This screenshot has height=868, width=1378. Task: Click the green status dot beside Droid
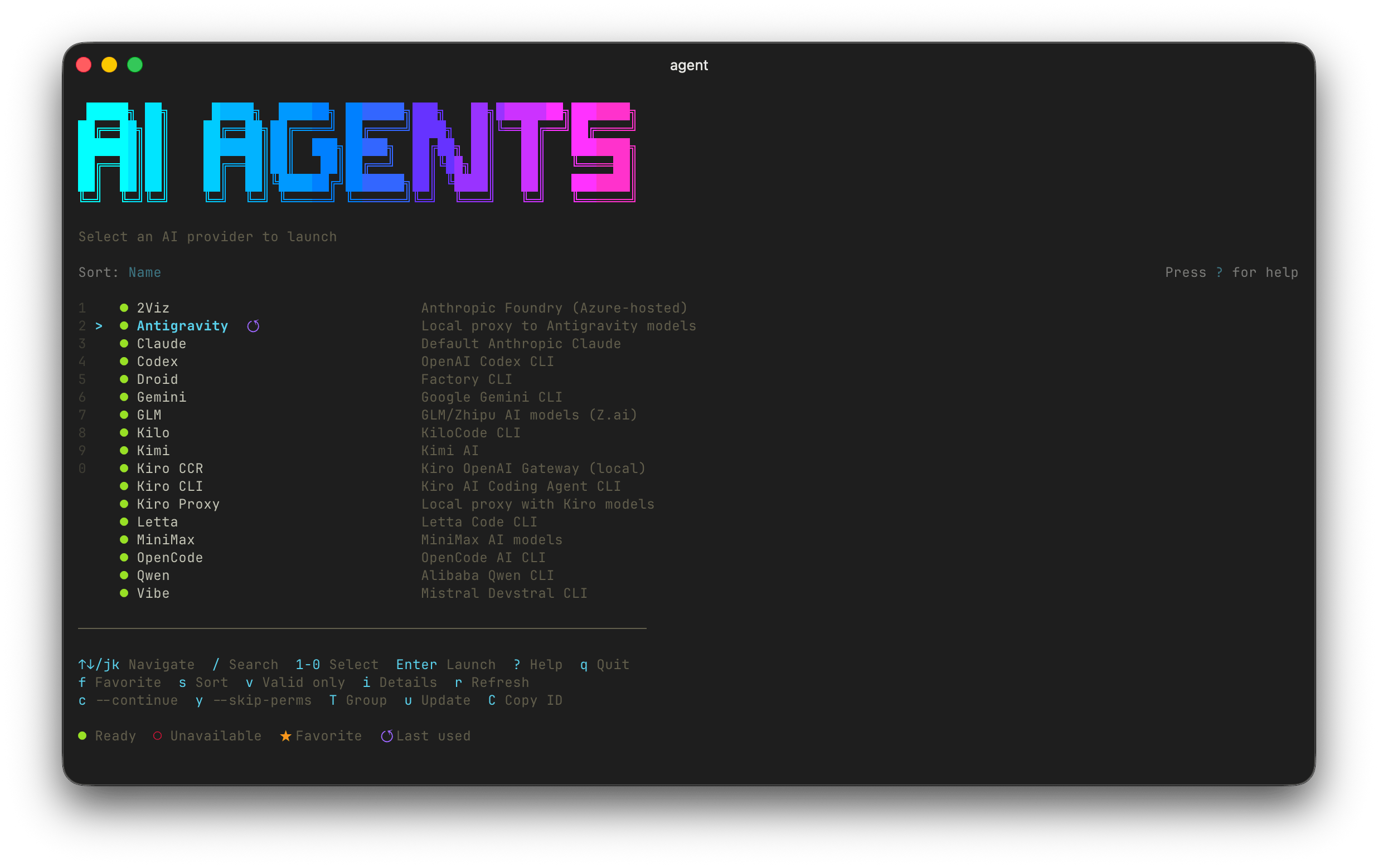pos(124,379)
